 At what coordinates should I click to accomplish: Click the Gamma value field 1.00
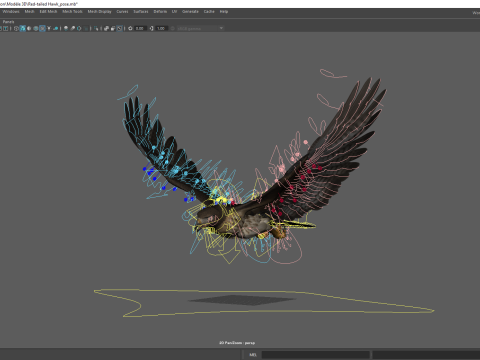click(161, 28)
